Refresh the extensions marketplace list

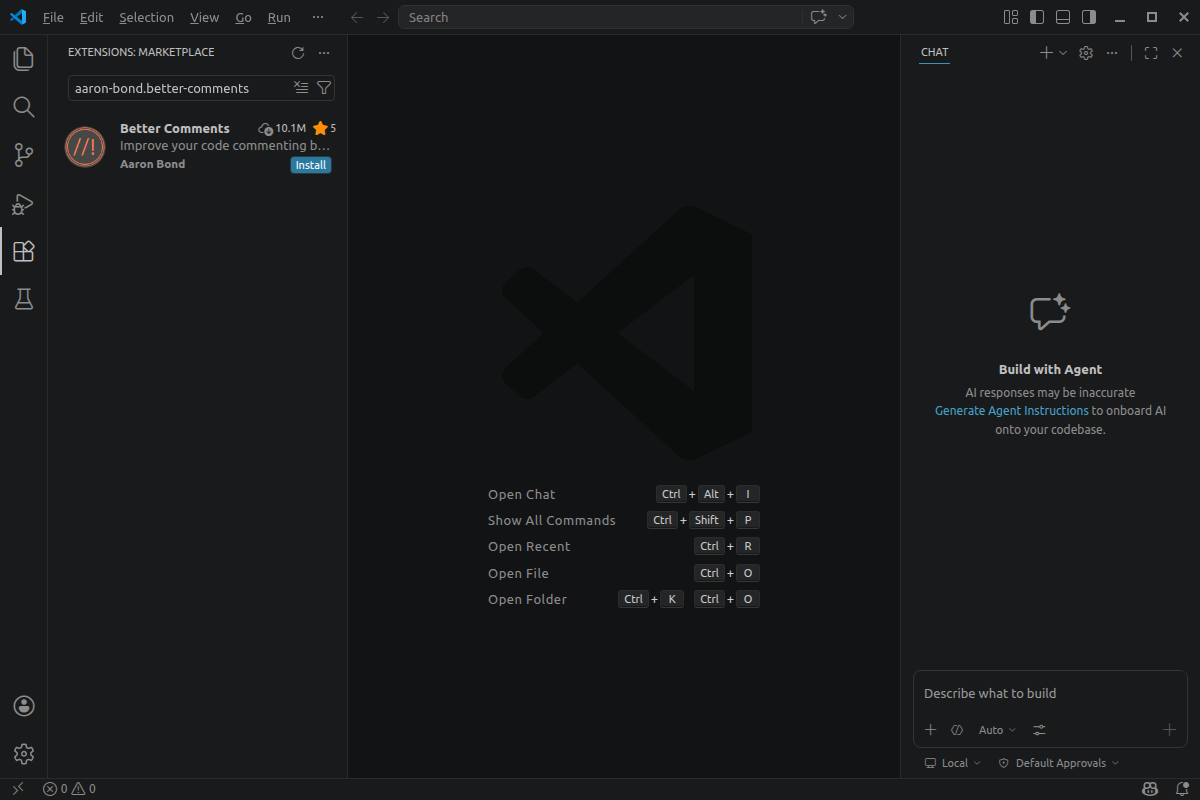(x=297, y=53)
